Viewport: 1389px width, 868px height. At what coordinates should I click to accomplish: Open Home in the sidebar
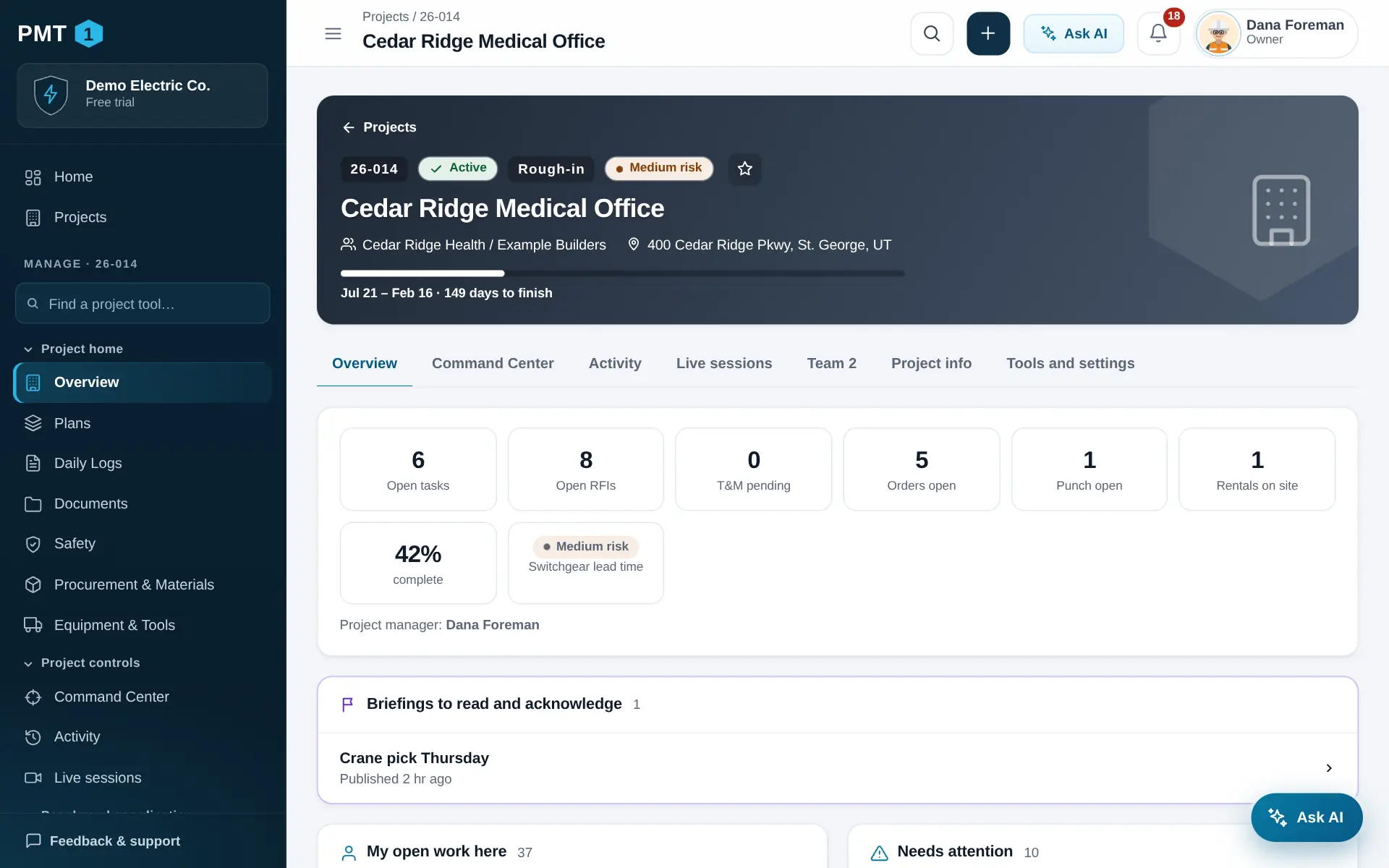tap(143, 176)
